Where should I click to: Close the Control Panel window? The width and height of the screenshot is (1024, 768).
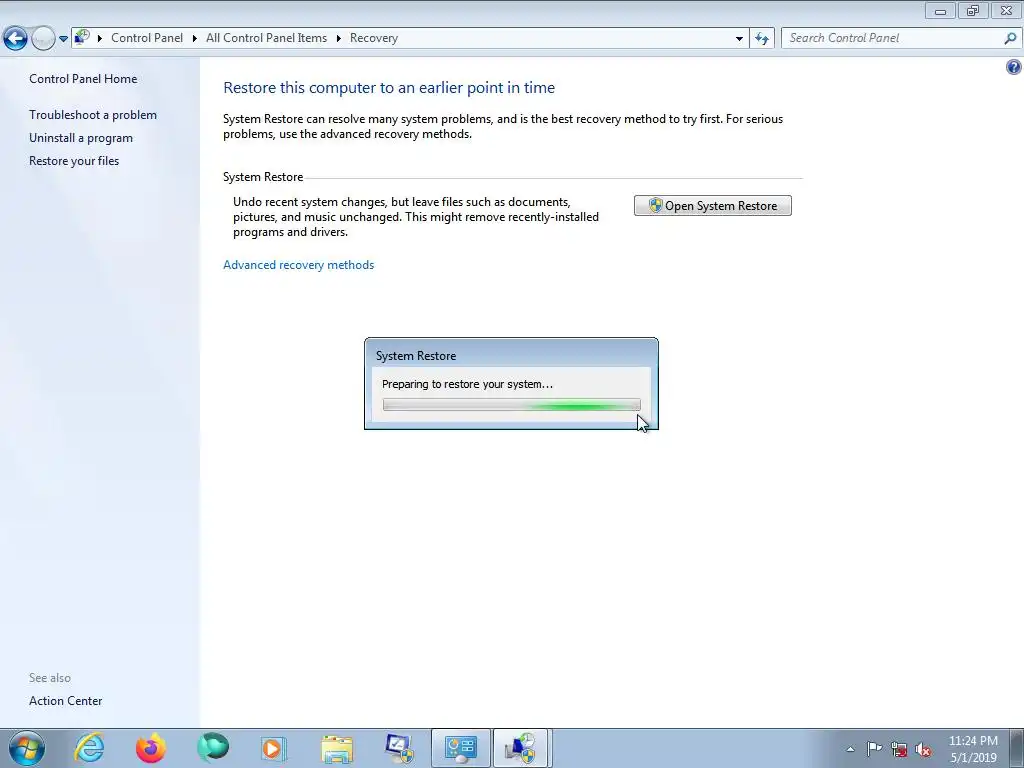coord(1006,10)
